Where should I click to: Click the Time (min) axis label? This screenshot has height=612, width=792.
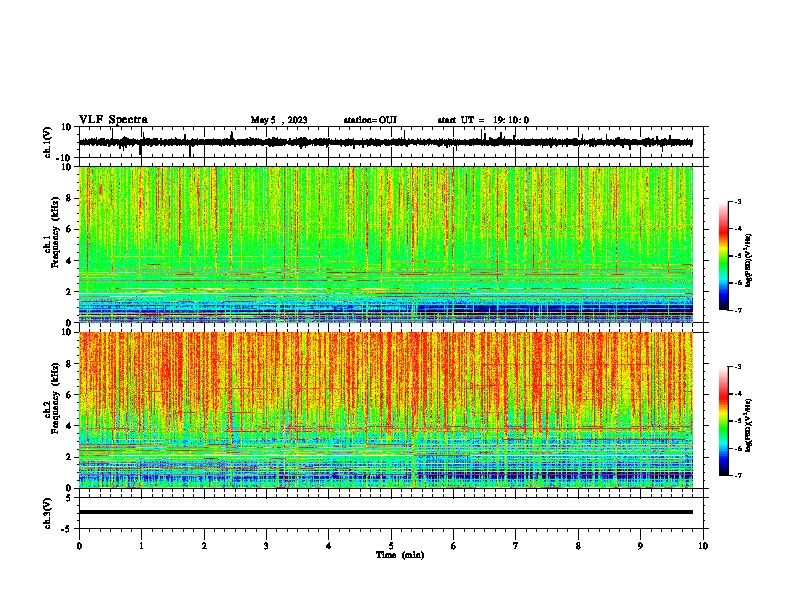tap(400, 555)
